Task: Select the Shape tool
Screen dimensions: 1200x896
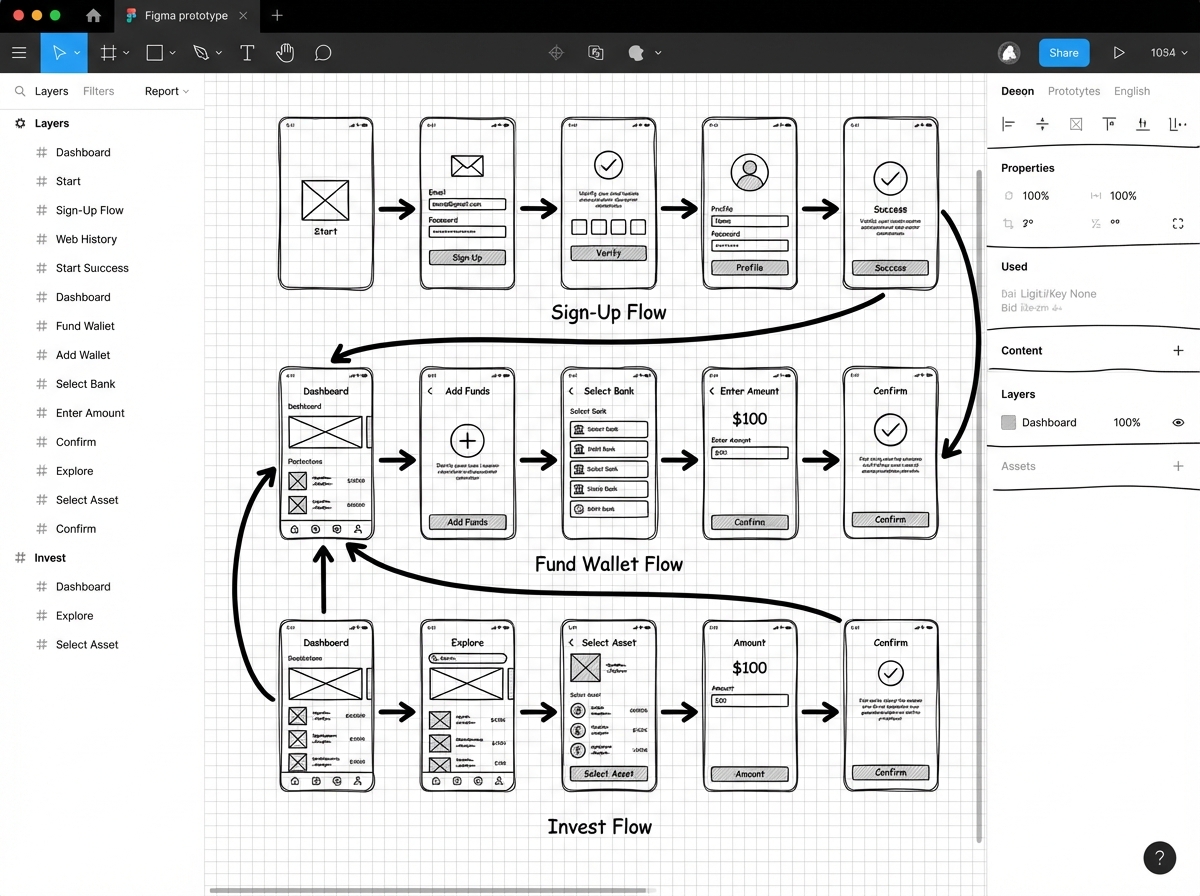Action: point(154,52)
